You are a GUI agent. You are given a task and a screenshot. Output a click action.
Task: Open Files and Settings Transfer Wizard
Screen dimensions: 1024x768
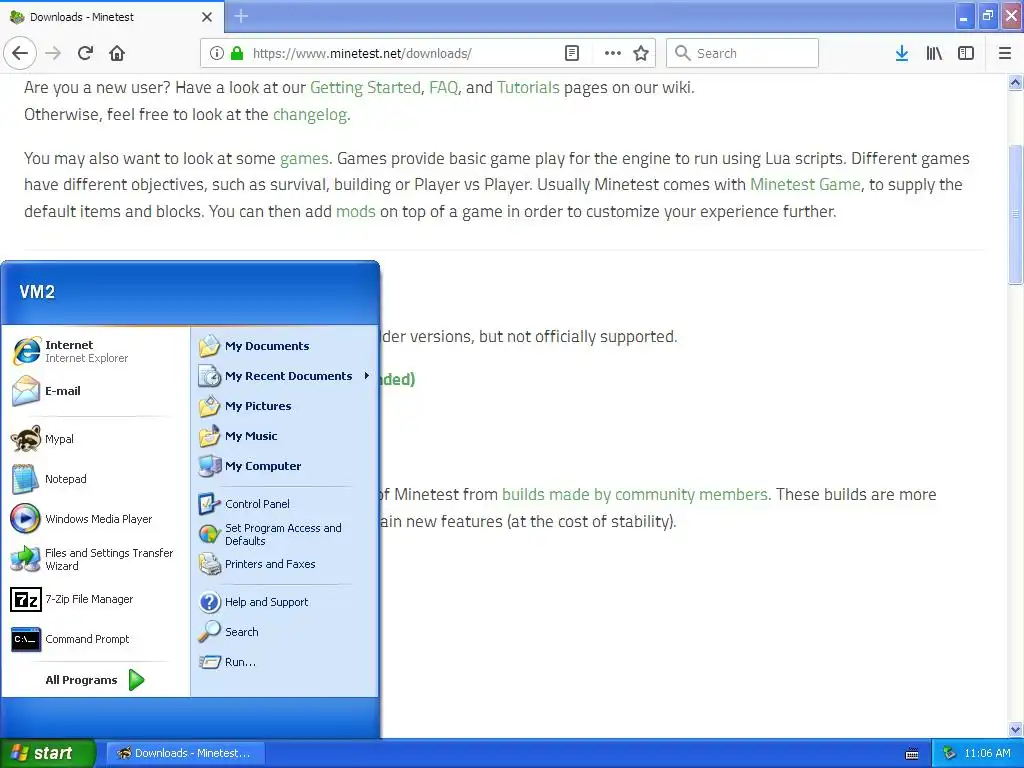tap(94, 559)
